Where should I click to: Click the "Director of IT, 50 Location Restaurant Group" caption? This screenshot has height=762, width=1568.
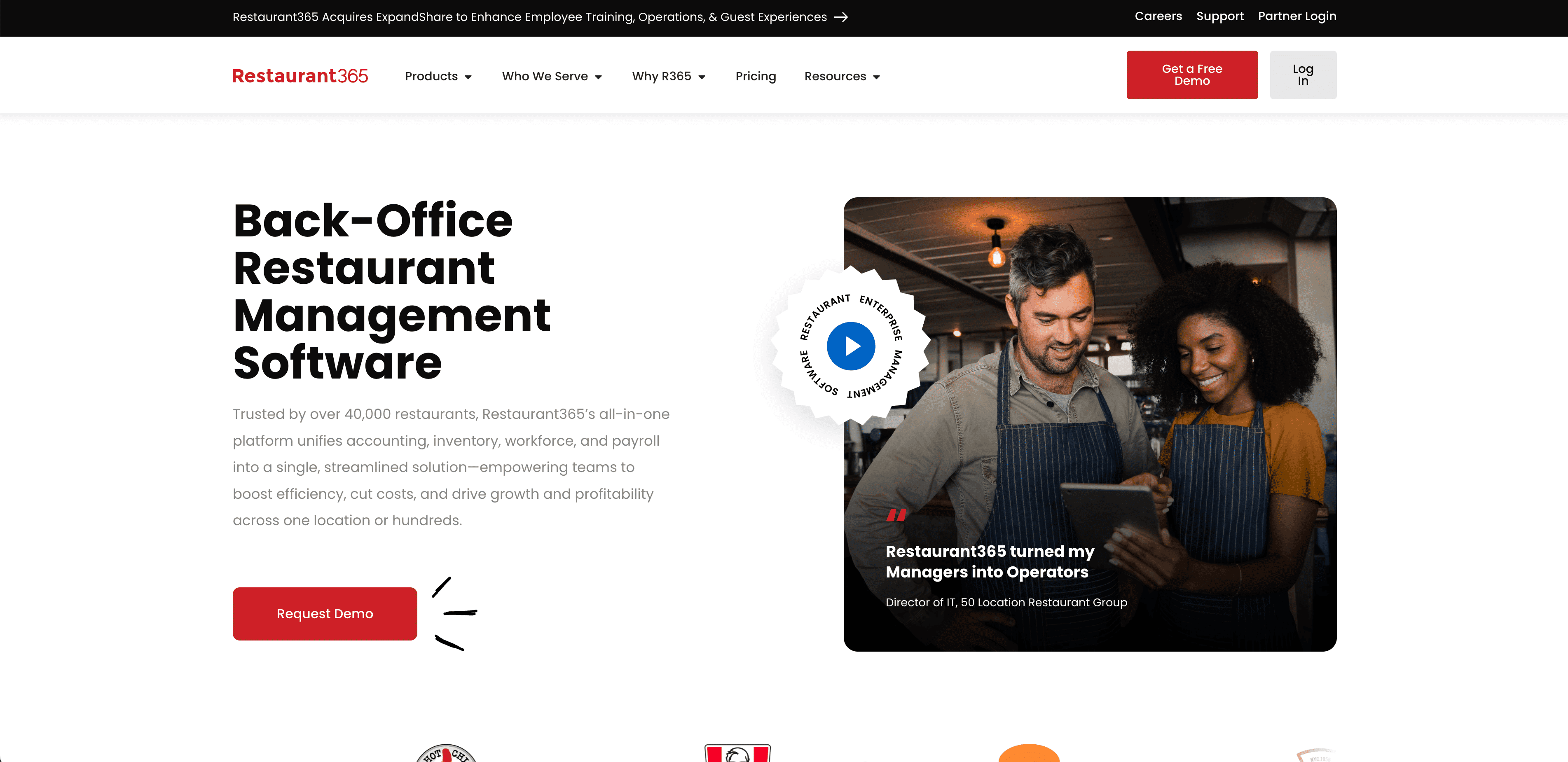click(x=1006, y=602)
